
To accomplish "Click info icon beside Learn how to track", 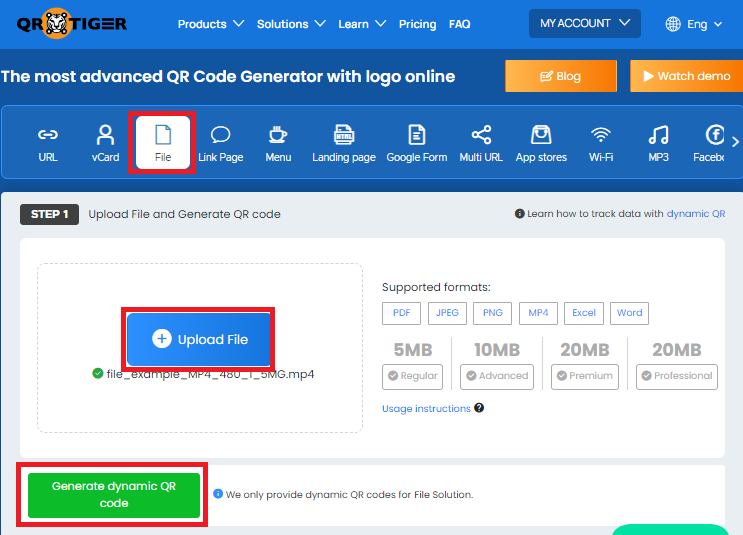I will point(519,214).
